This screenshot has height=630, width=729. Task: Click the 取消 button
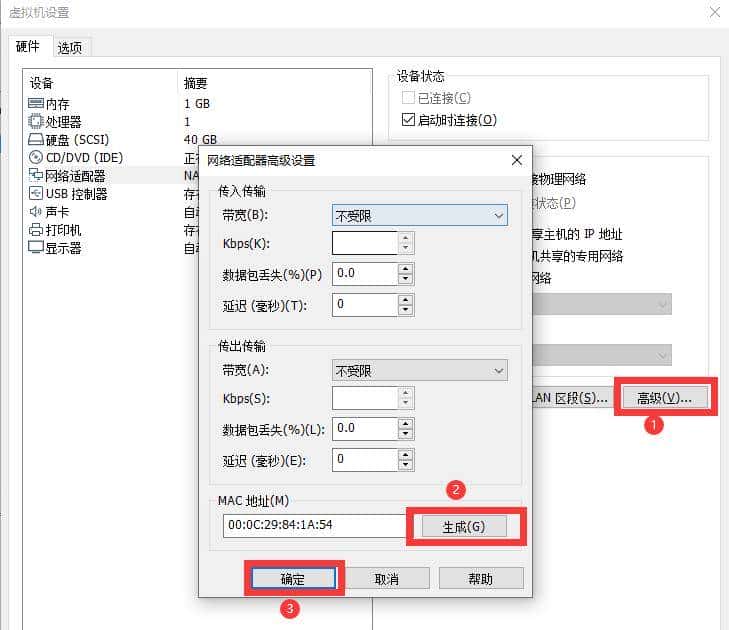pyautogui.click(x=387, y=579)
